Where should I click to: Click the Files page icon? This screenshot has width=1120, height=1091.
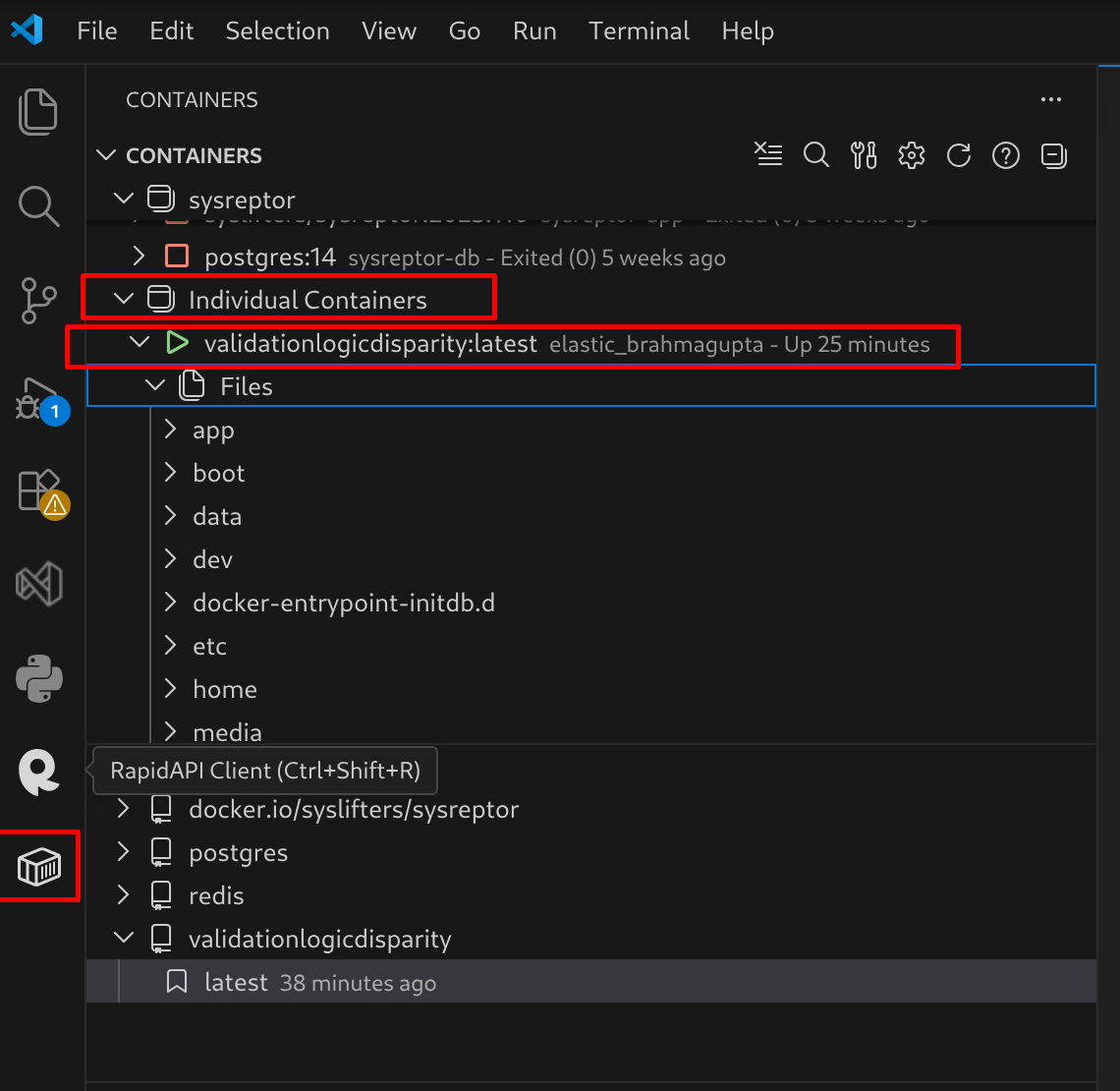(x=192, y=386)
